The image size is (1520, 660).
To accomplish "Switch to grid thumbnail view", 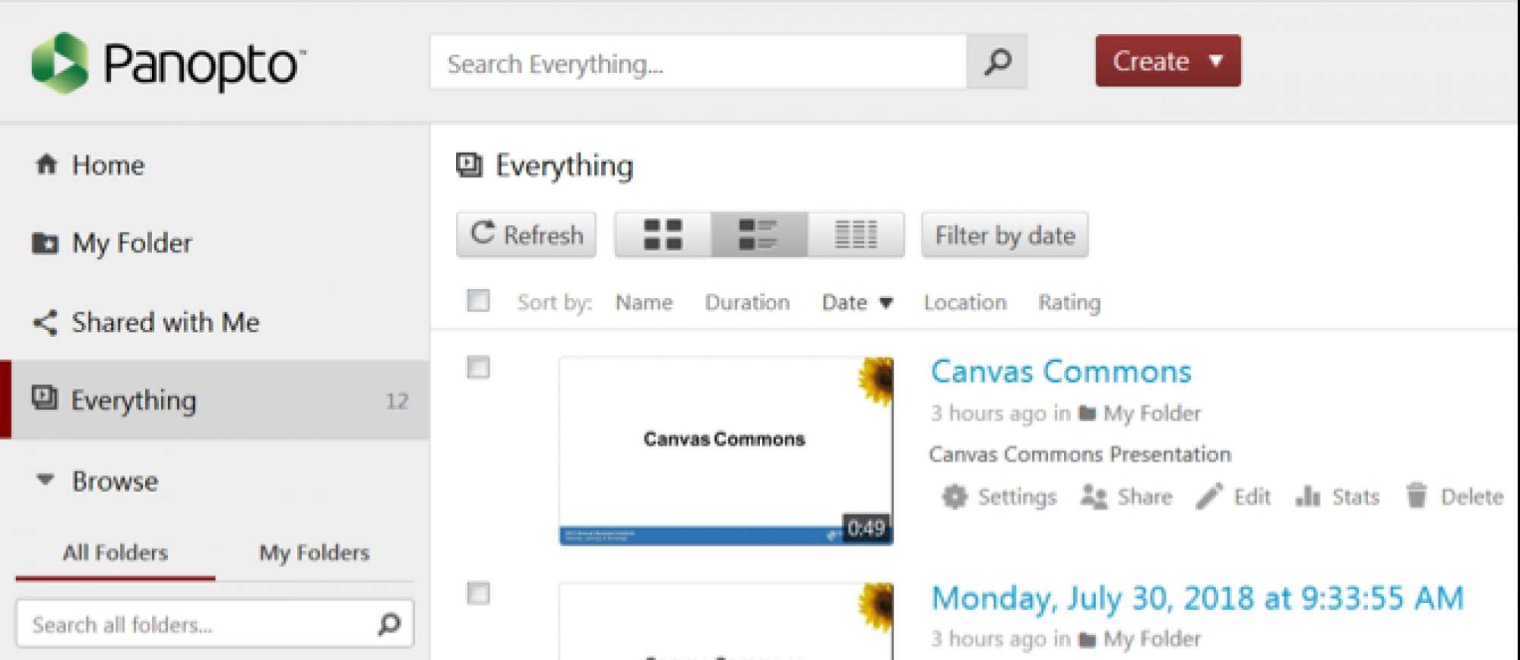I will pos(662,235).
